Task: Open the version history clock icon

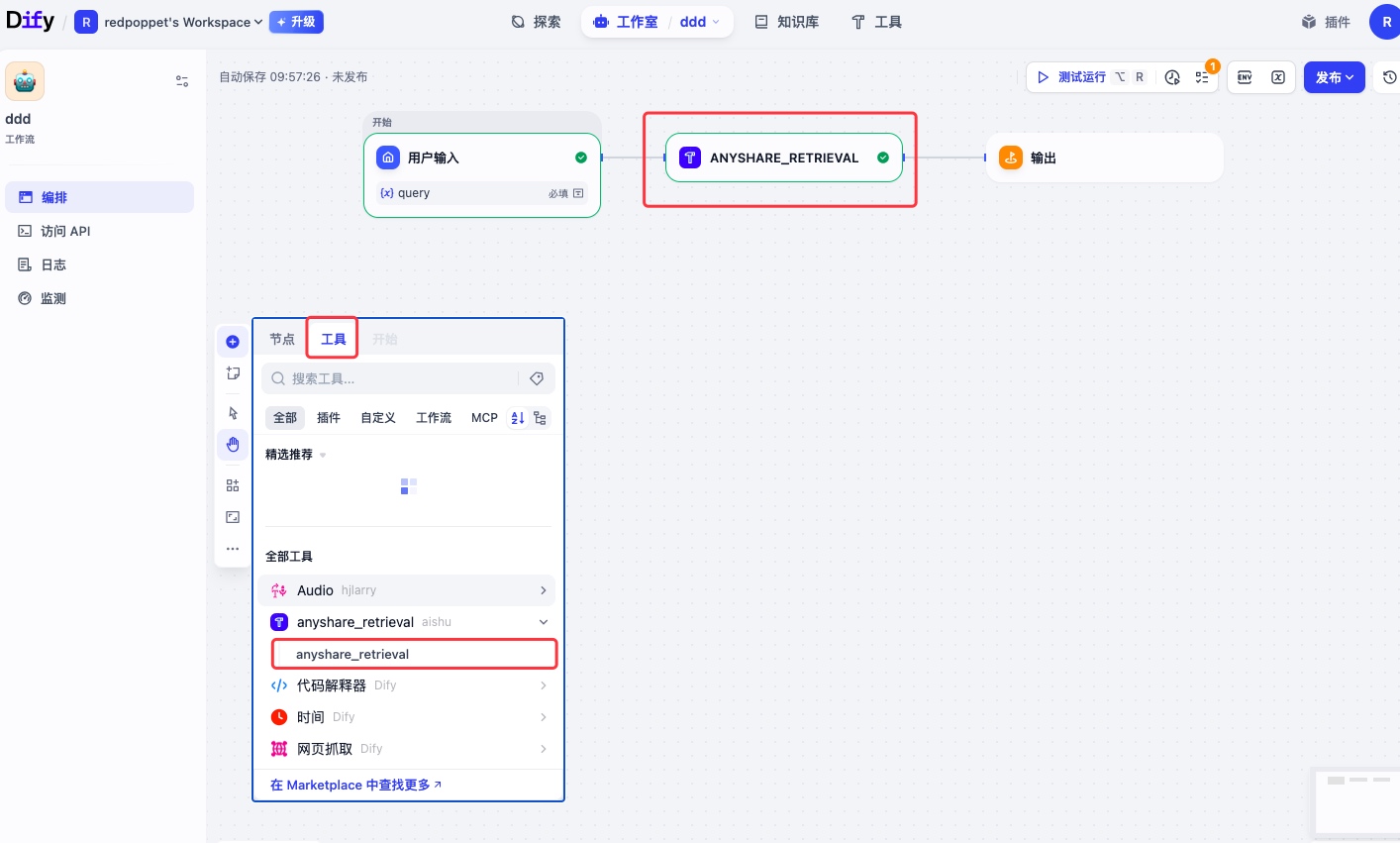Action: click(x=1389, y=77)
